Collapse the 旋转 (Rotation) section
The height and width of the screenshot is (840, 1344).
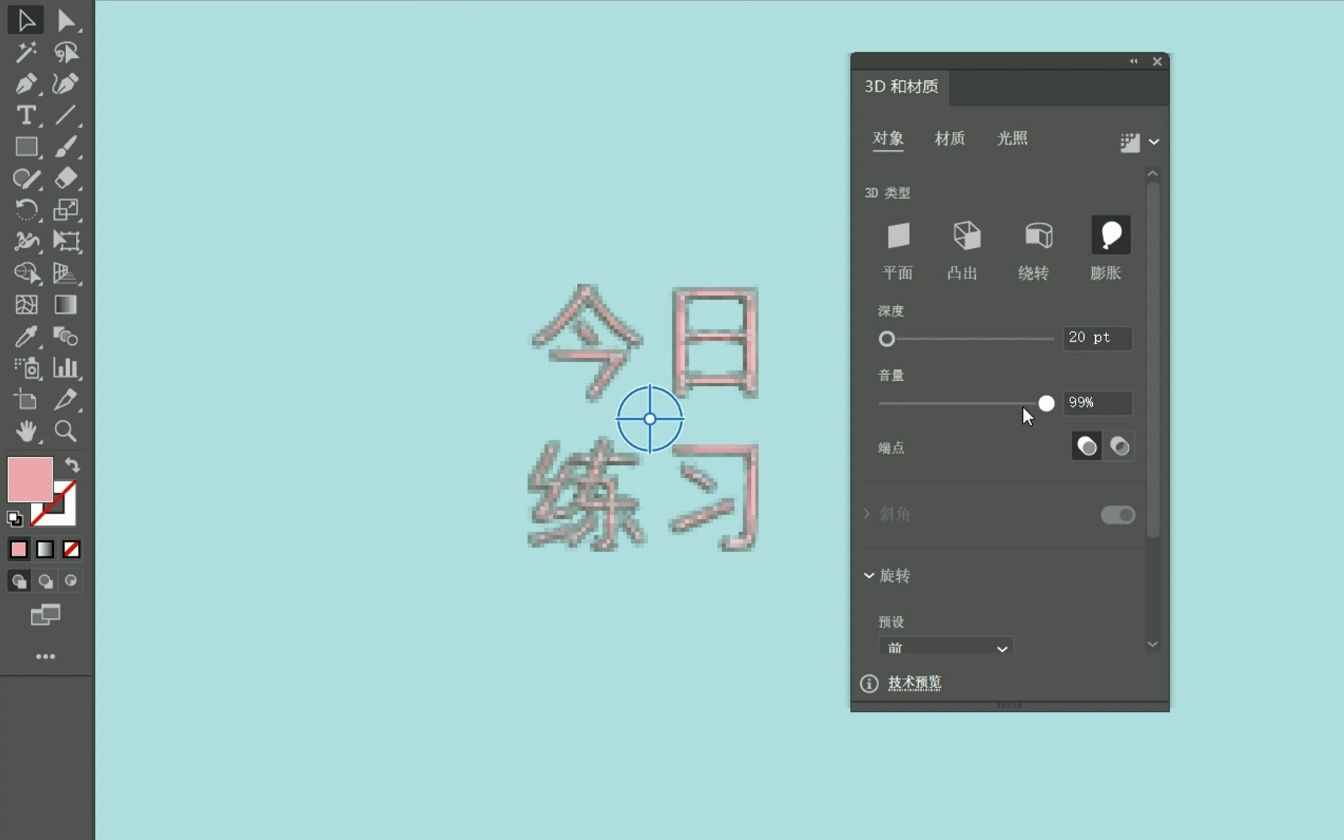(x=868, y=575)
